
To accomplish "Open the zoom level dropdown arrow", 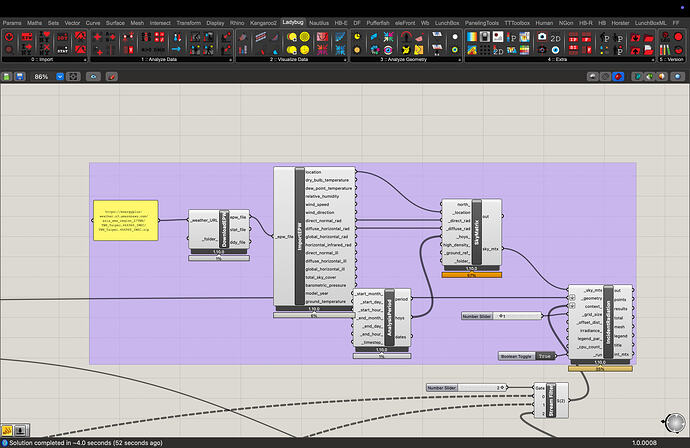I will pyautogui.click(x=60, y=77).
